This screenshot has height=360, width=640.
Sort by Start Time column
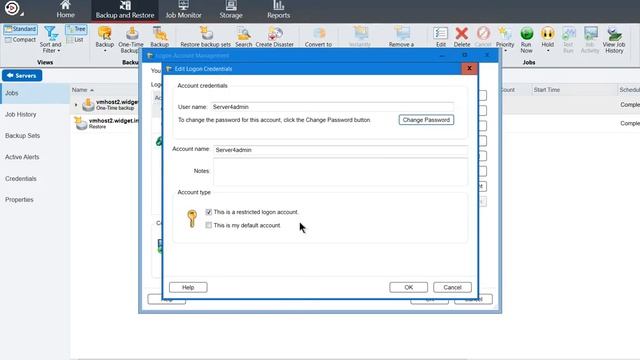(547, 90)
